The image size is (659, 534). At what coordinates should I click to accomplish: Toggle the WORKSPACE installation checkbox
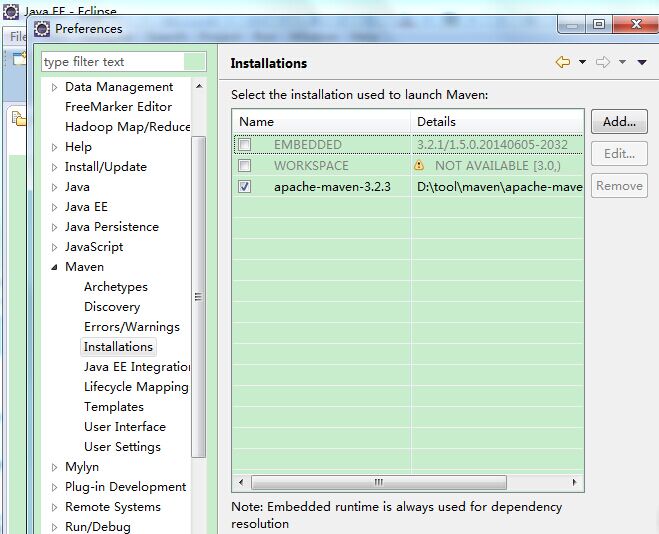(x=244, y=166)
